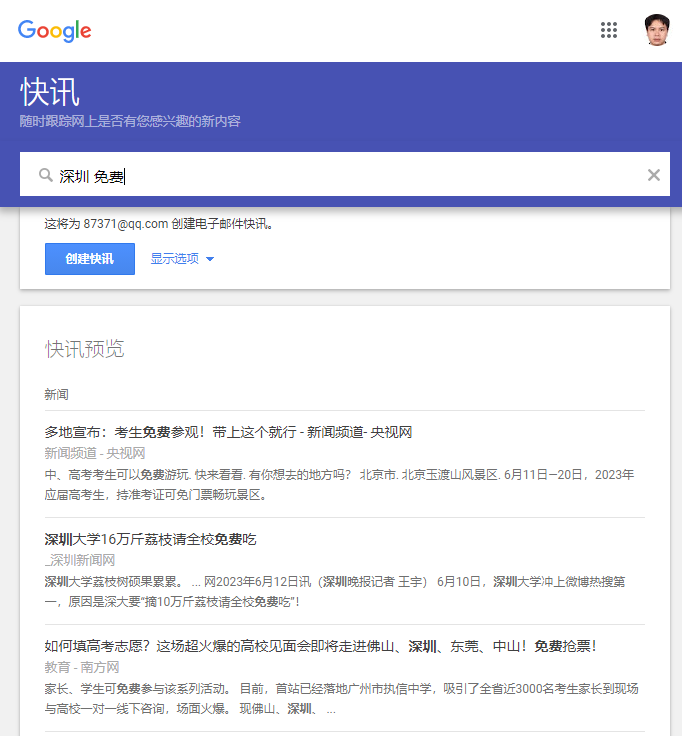
Task: Expand 显示选项 options
Action: coord(182,259)
